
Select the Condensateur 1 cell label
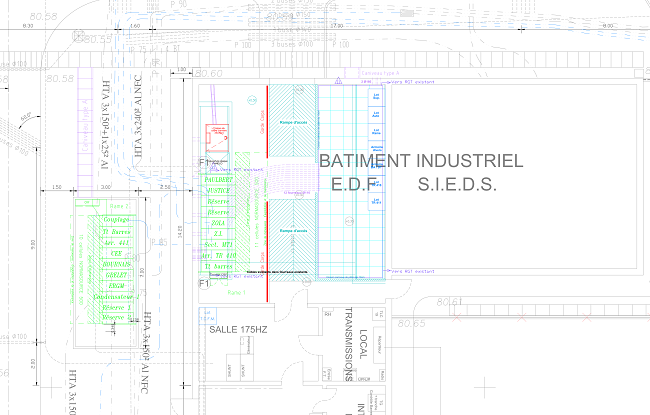115,297
